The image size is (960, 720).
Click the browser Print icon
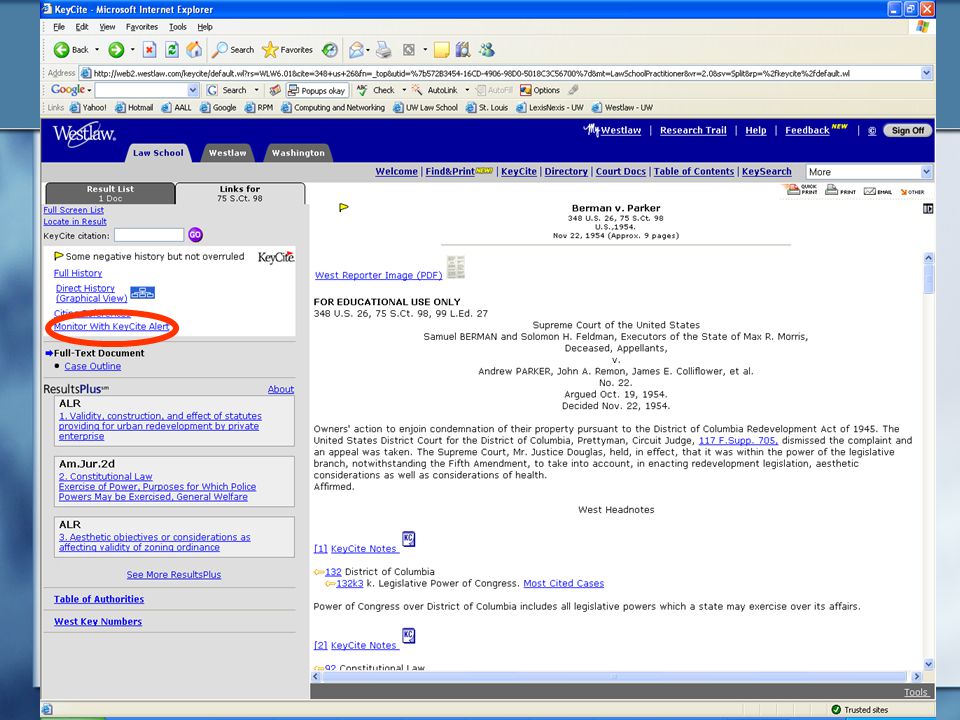383,50
